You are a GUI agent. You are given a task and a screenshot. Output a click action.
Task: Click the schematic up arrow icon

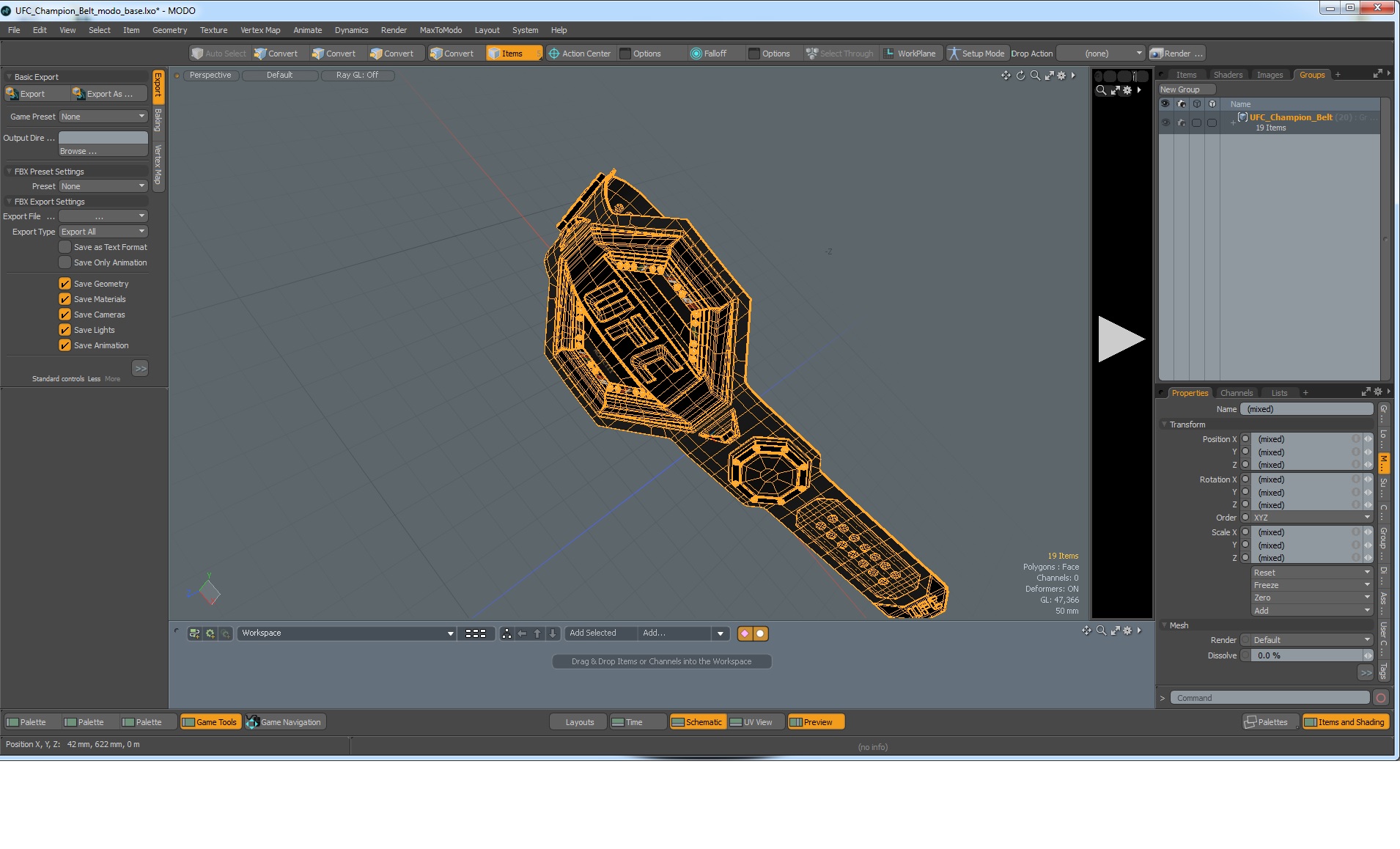(x=537, y=633)
